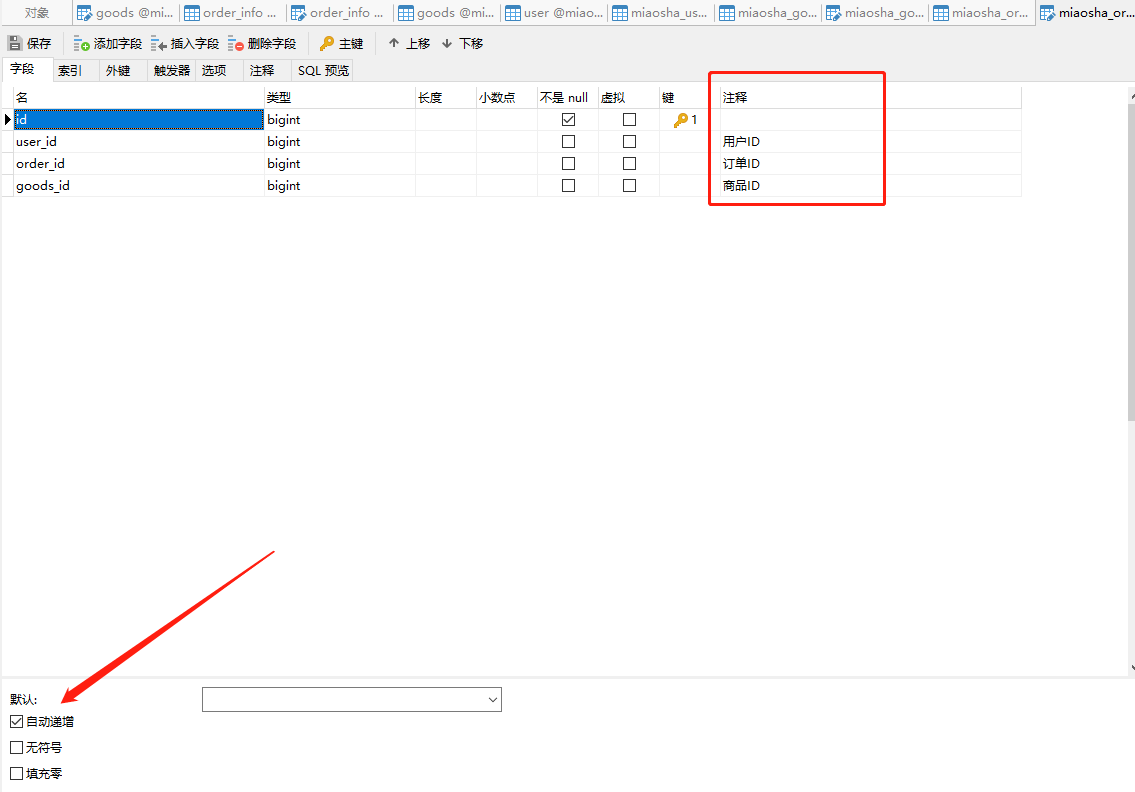Switch to the SQL 预览 tab
Viewport: 1135px width, 792px height.
click(323, 70)
